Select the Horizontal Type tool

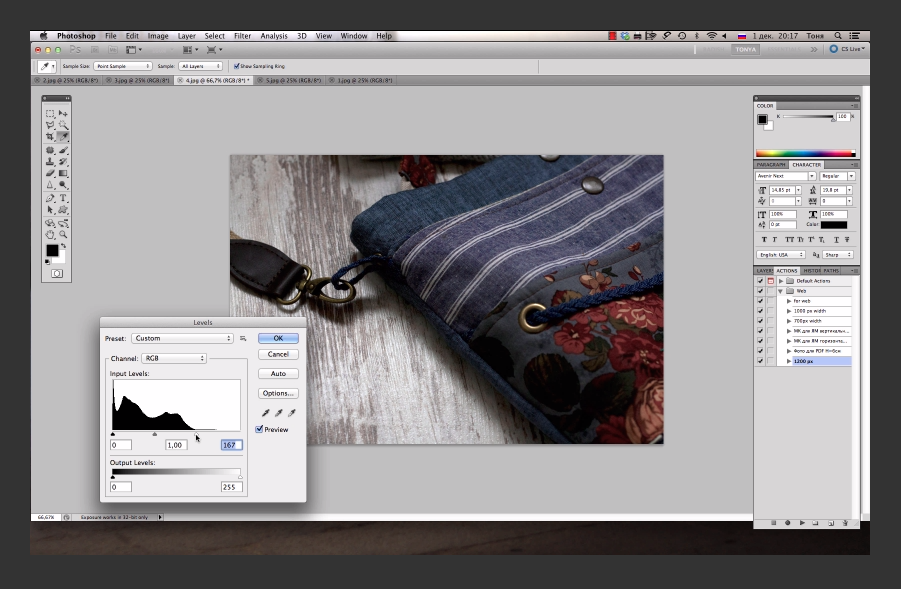coord(62,198)
